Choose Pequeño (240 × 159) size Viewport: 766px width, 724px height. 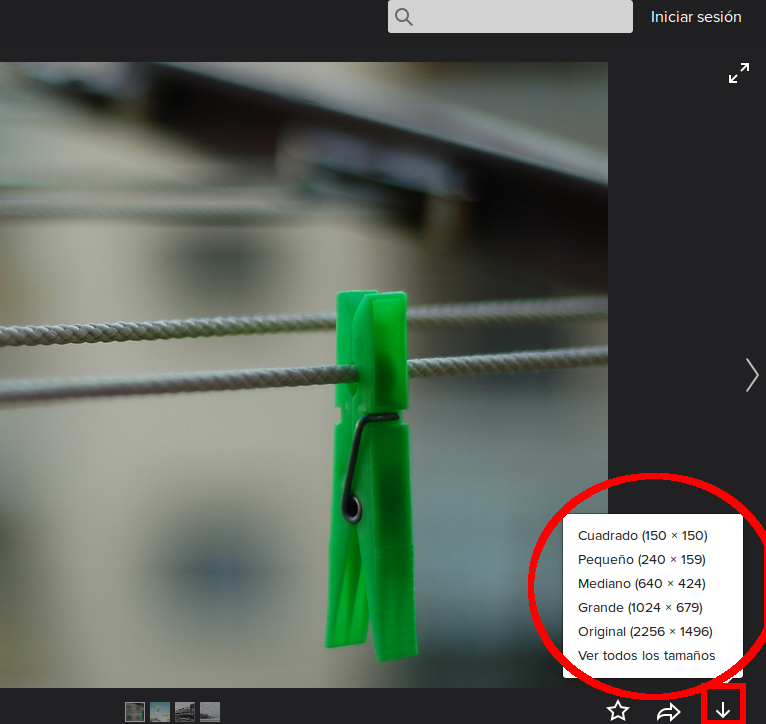coord(641,559)
